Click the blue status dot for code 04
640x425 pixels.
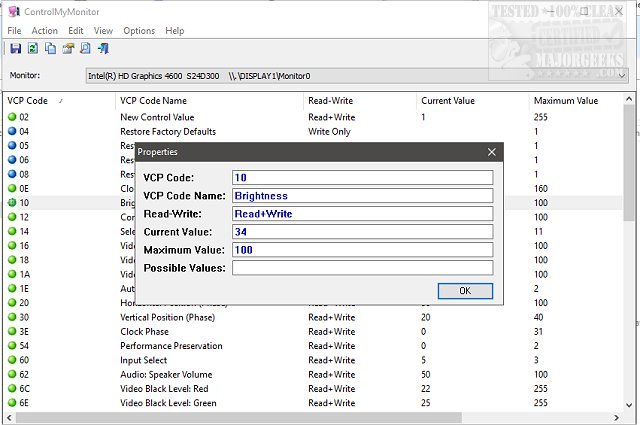coord(11,131)
